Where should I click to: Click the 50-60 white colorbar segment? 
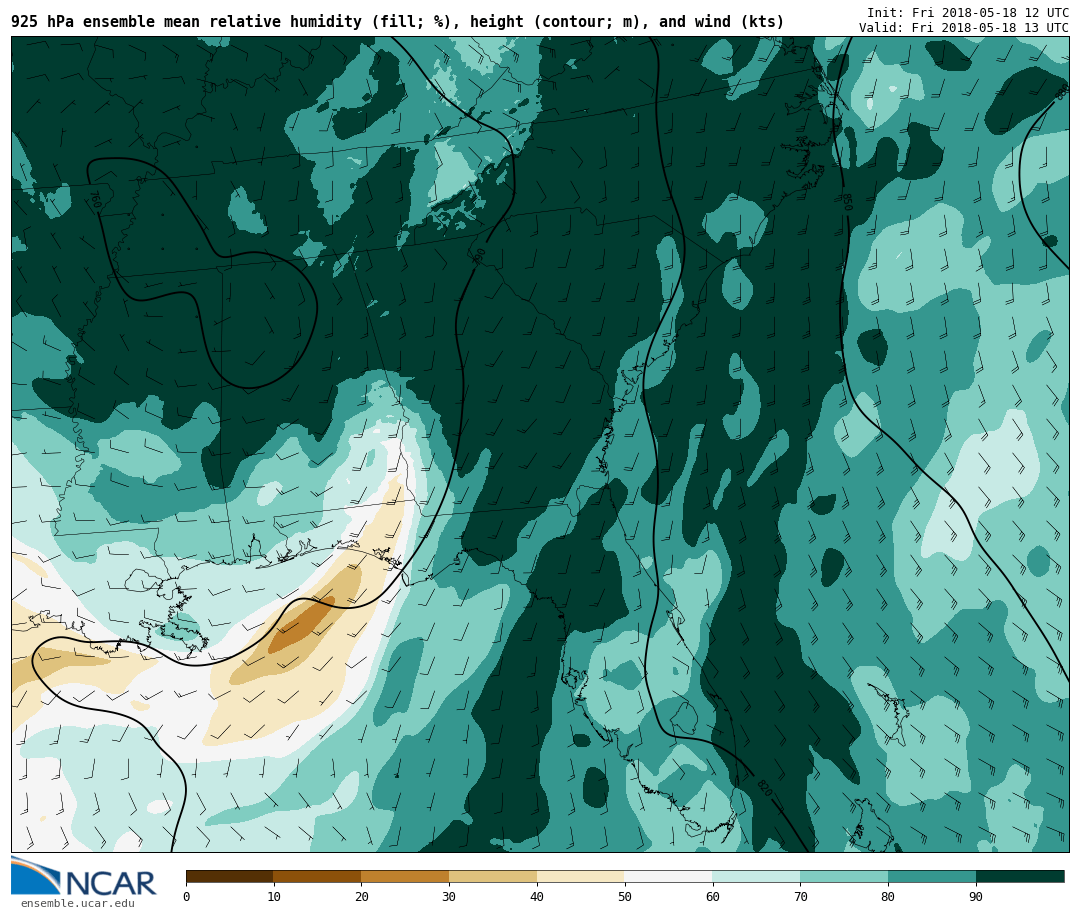[x=668, y=877]
